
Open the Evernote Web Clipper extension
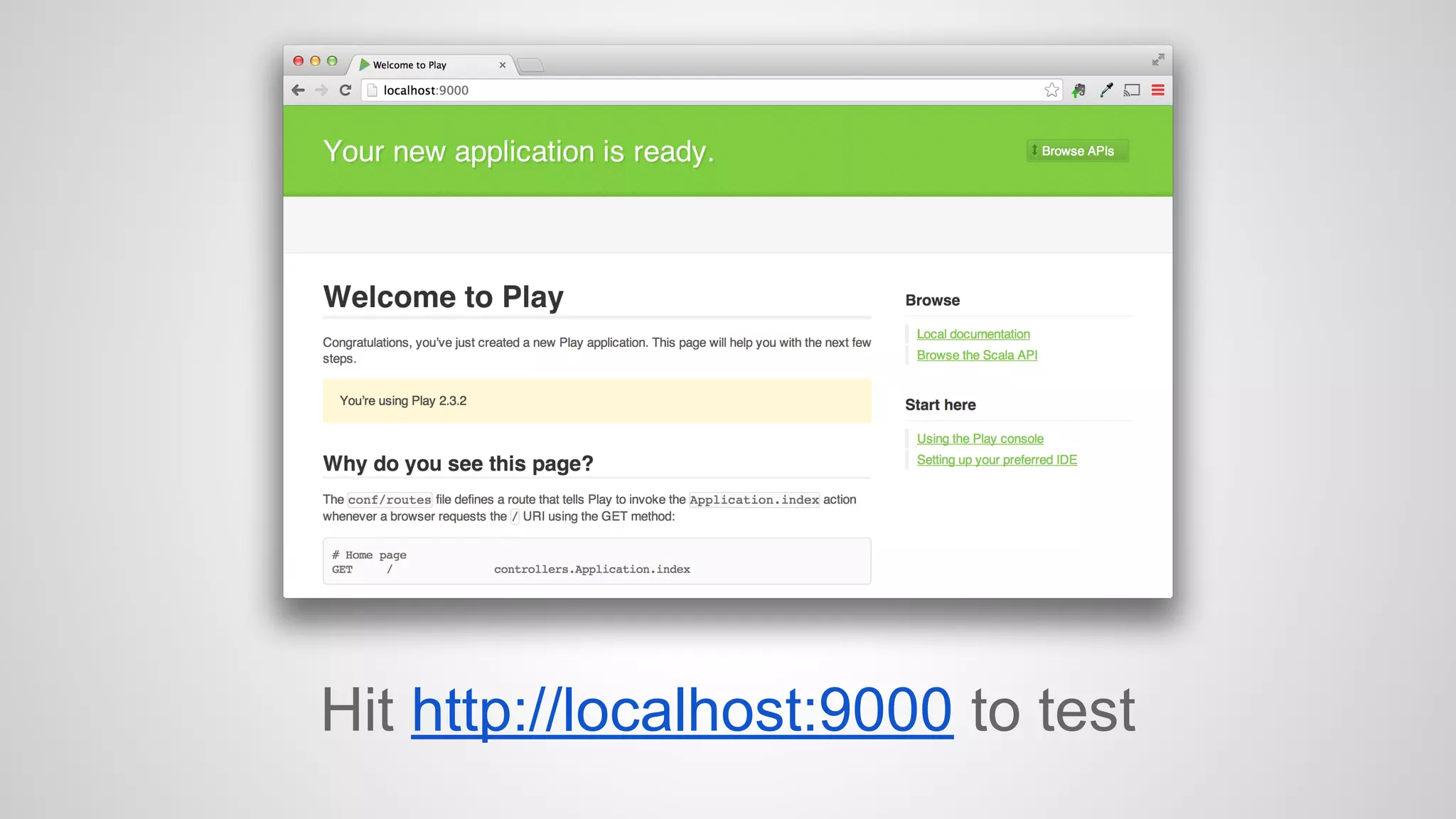(x=1079, y=90)
